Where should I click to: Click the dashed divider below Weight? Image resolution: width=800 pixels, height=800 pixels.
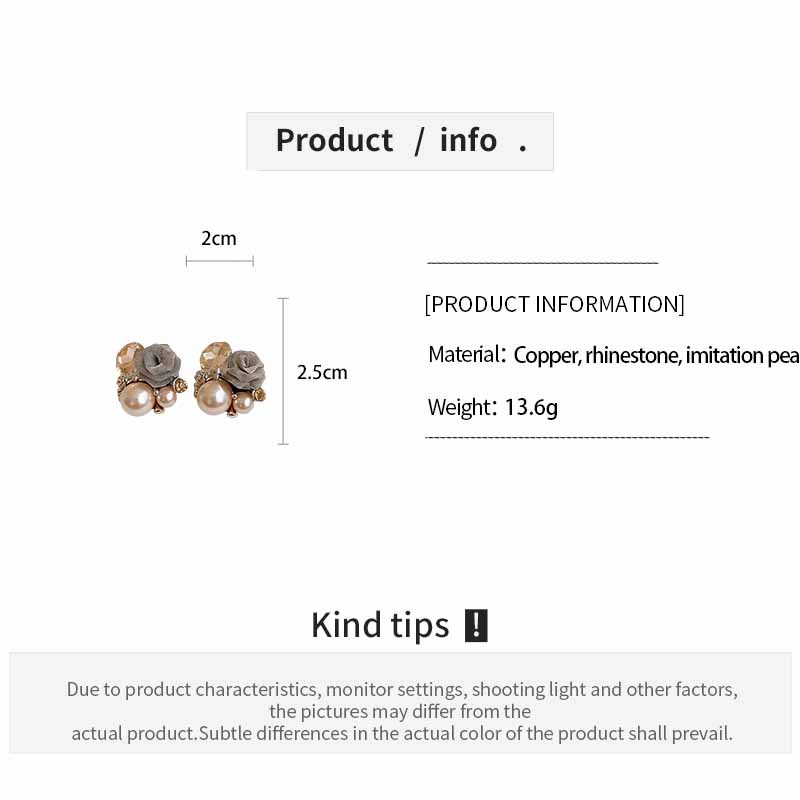pos(567,437)
